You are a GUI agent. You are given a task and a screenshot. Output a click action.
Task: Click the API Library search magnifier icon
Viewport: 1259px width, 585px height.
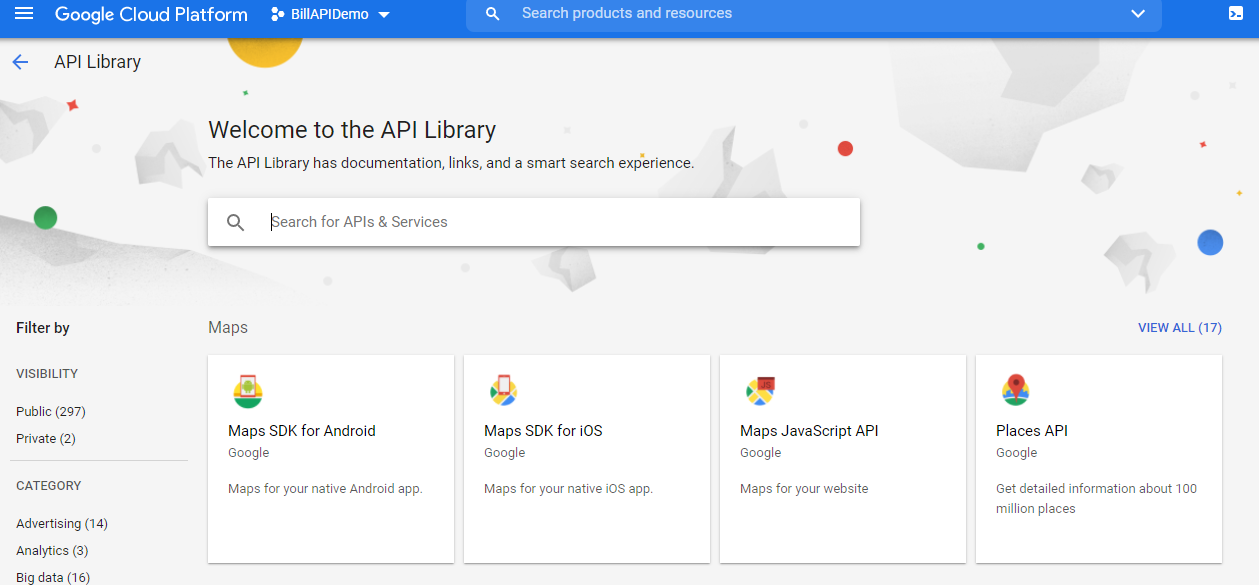click(236, 222)
